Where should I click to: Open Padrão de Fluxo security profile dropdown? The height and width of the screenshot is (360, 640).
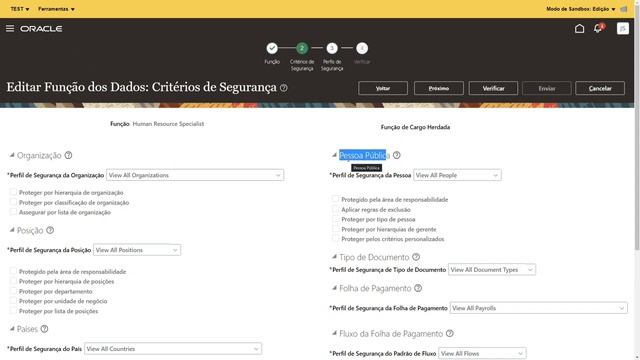coord(482,353)
